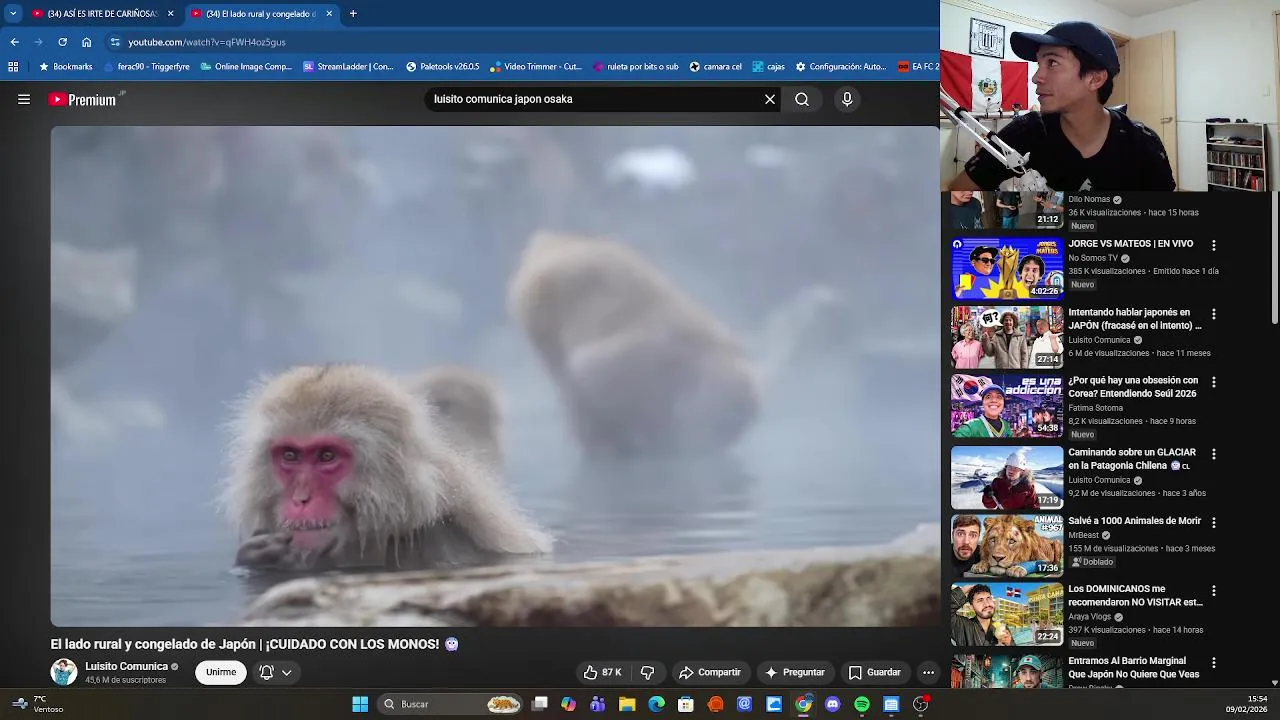This screenshot has width=1280, height=720.
Task: Open options for obsesión con Corea video
Action: click(x=1214, y=382)
